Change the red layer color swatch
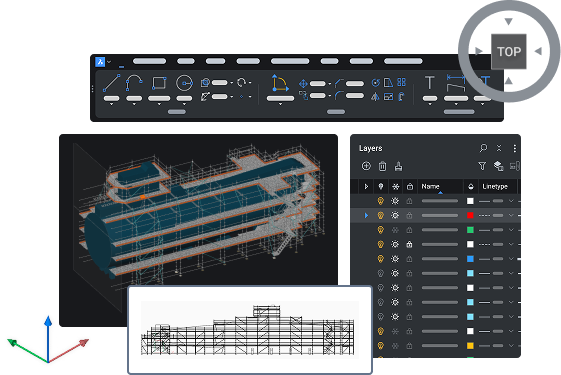 click(470, 215)
